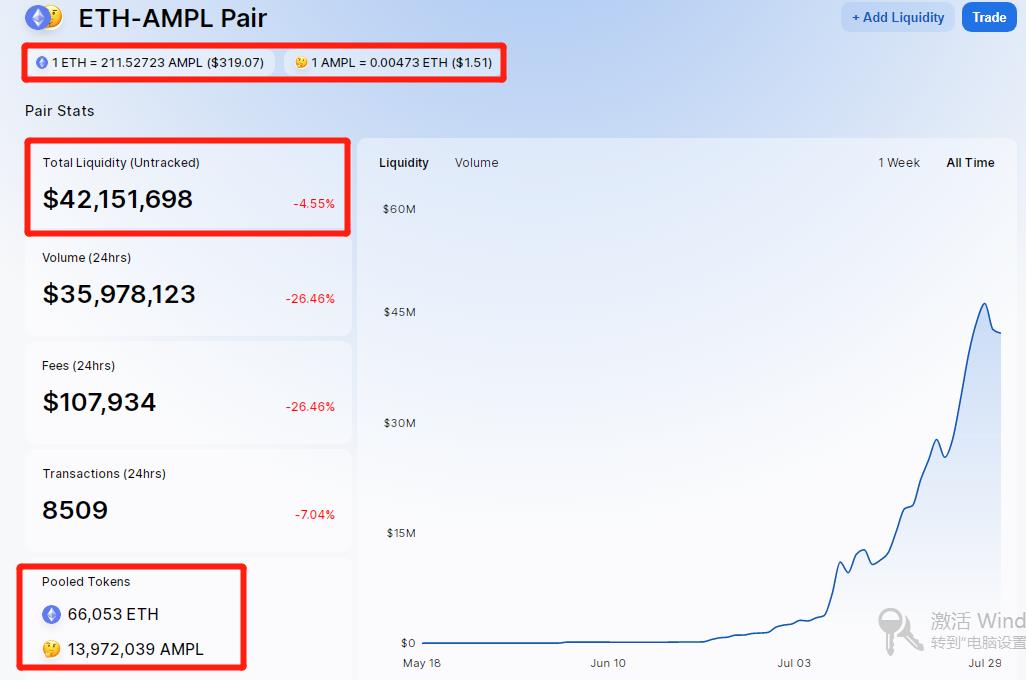Click the 1 ETH = 211.52723 AMPL price pill
This screenshot has width=1026, height=680.
click(150, 63)
